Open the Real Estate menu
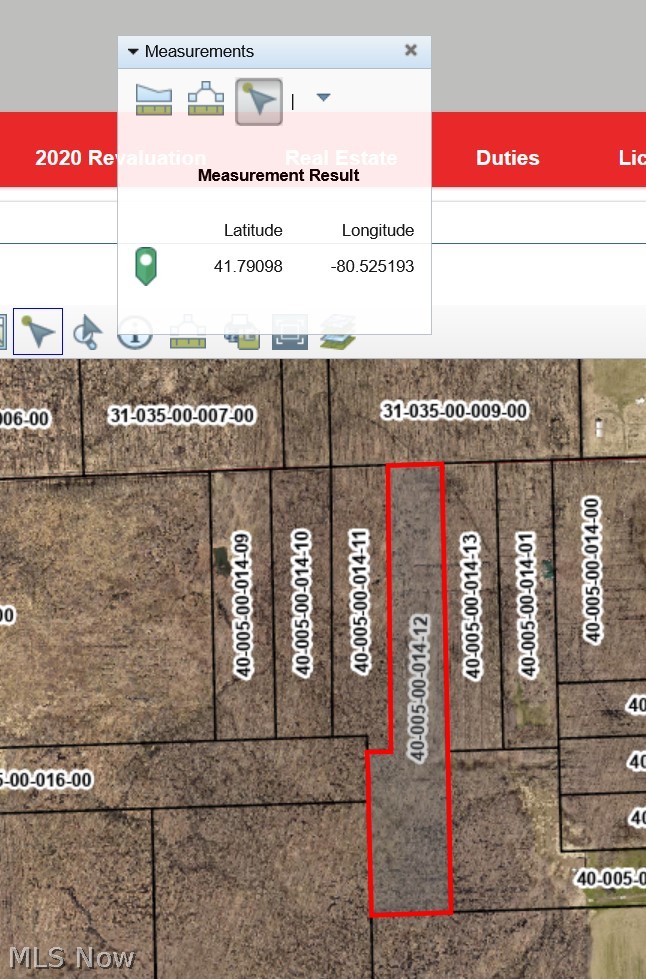The width and height of the screenshot is (646, 979). pyautogui.click(x=341, y=157)
